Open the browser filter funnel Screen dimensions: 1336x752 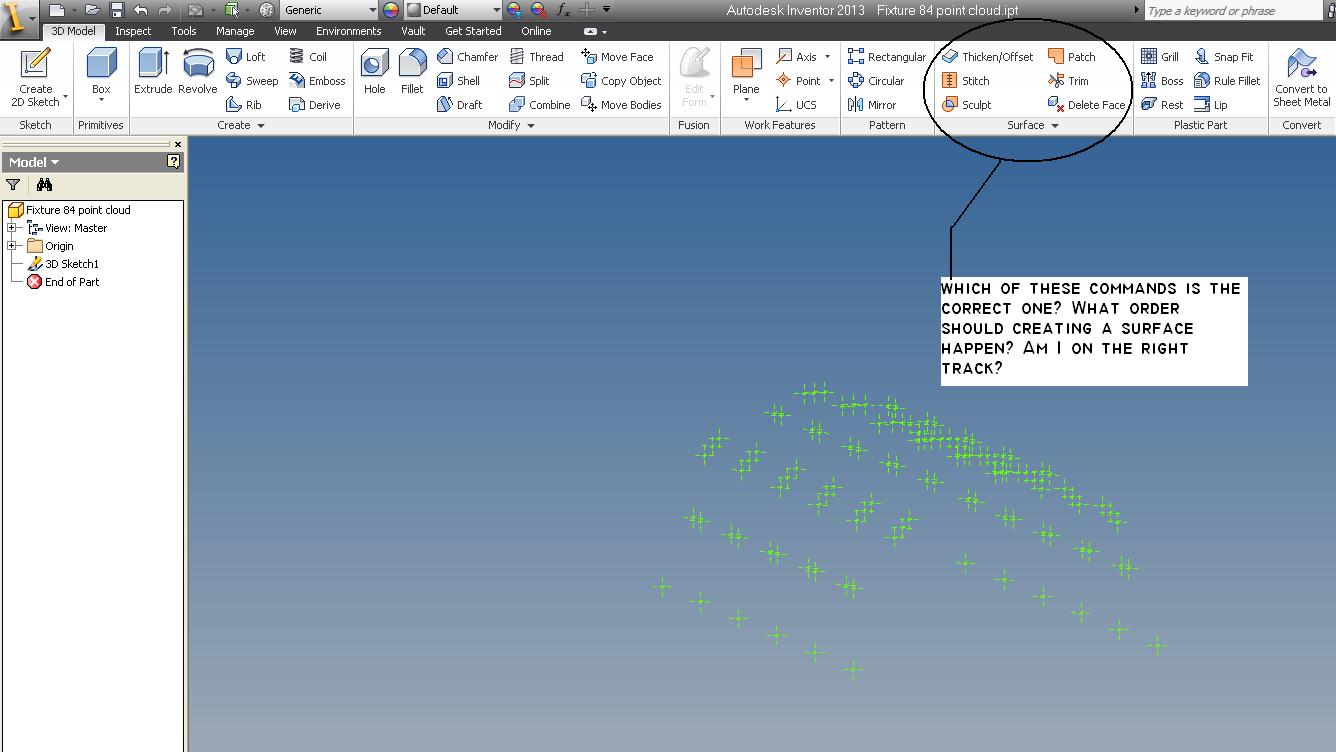coord(13,185)
